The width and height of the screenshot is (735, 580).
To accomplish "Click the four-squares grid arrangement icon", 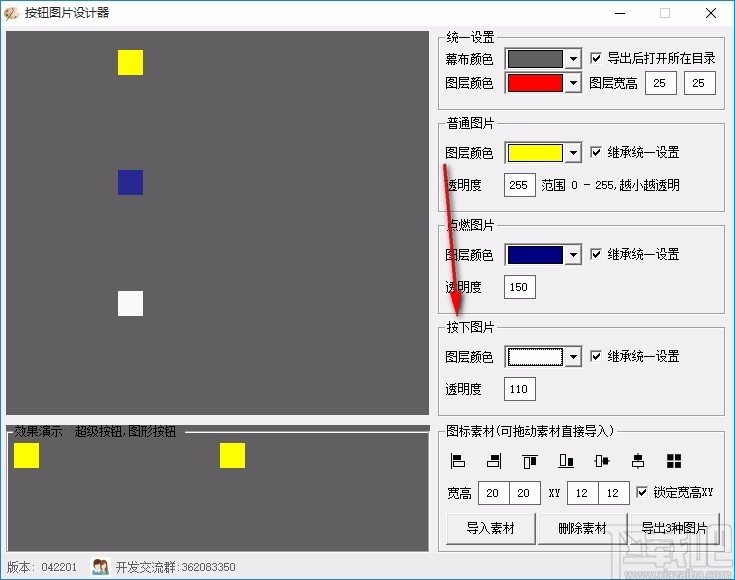I will pyautogui.click(x=674, y=461).
